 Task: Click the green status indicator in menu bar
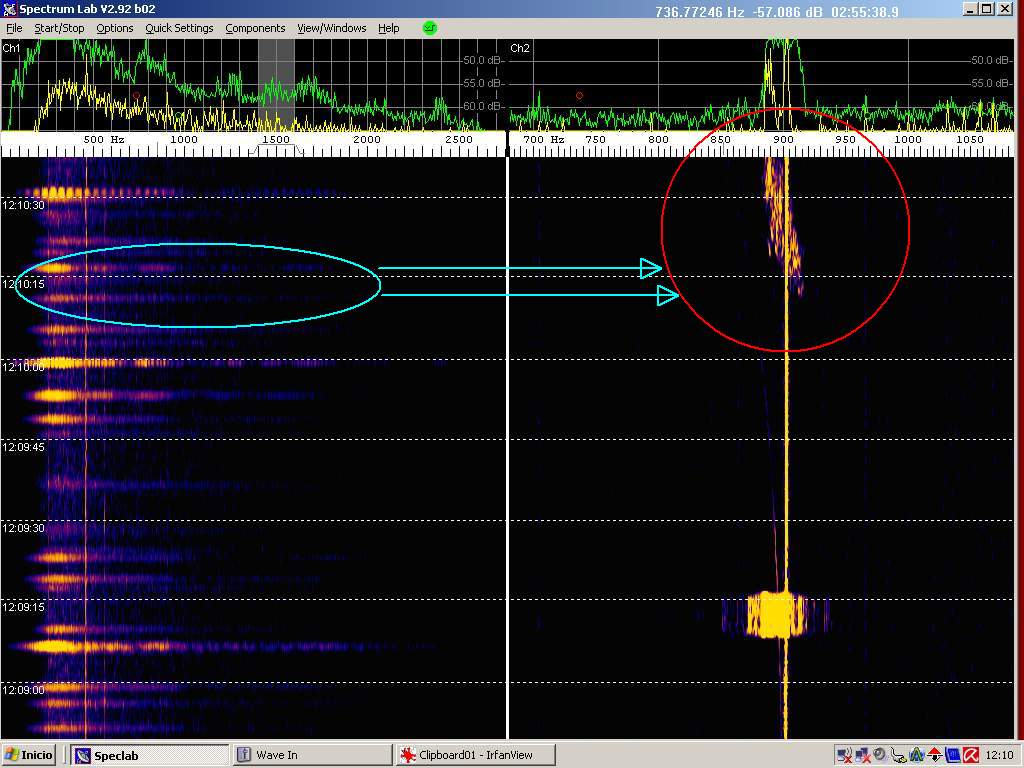point(430,28)
